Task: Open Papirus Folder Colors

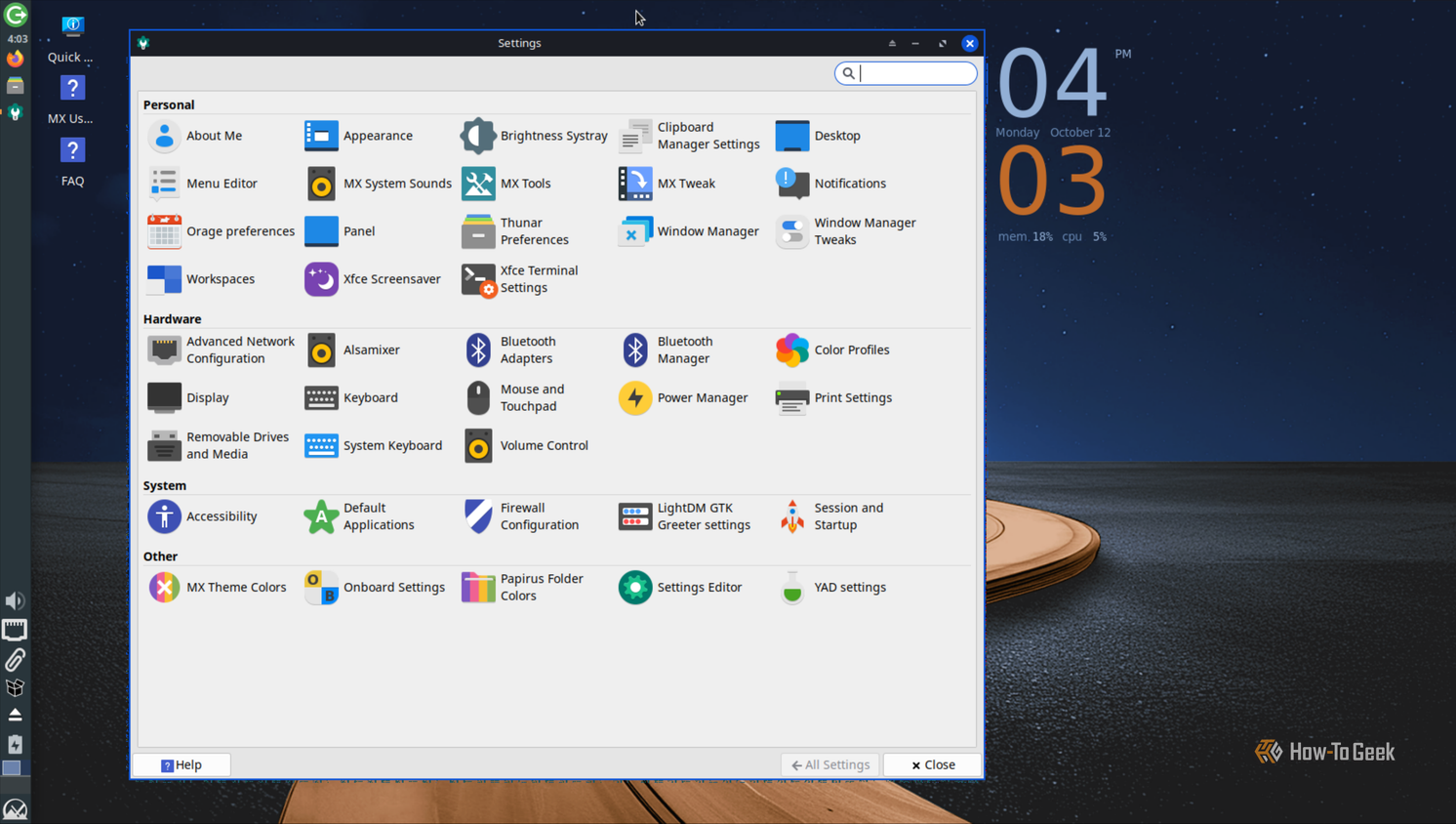Action: (x=522, y=588)
